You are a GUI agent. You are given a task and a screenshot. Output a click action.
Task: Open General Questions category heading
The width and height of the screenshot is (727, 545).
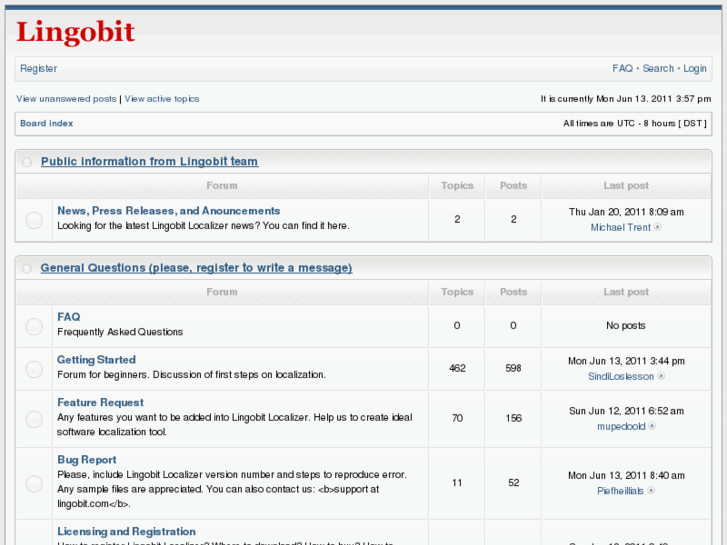tap(196, 268)
